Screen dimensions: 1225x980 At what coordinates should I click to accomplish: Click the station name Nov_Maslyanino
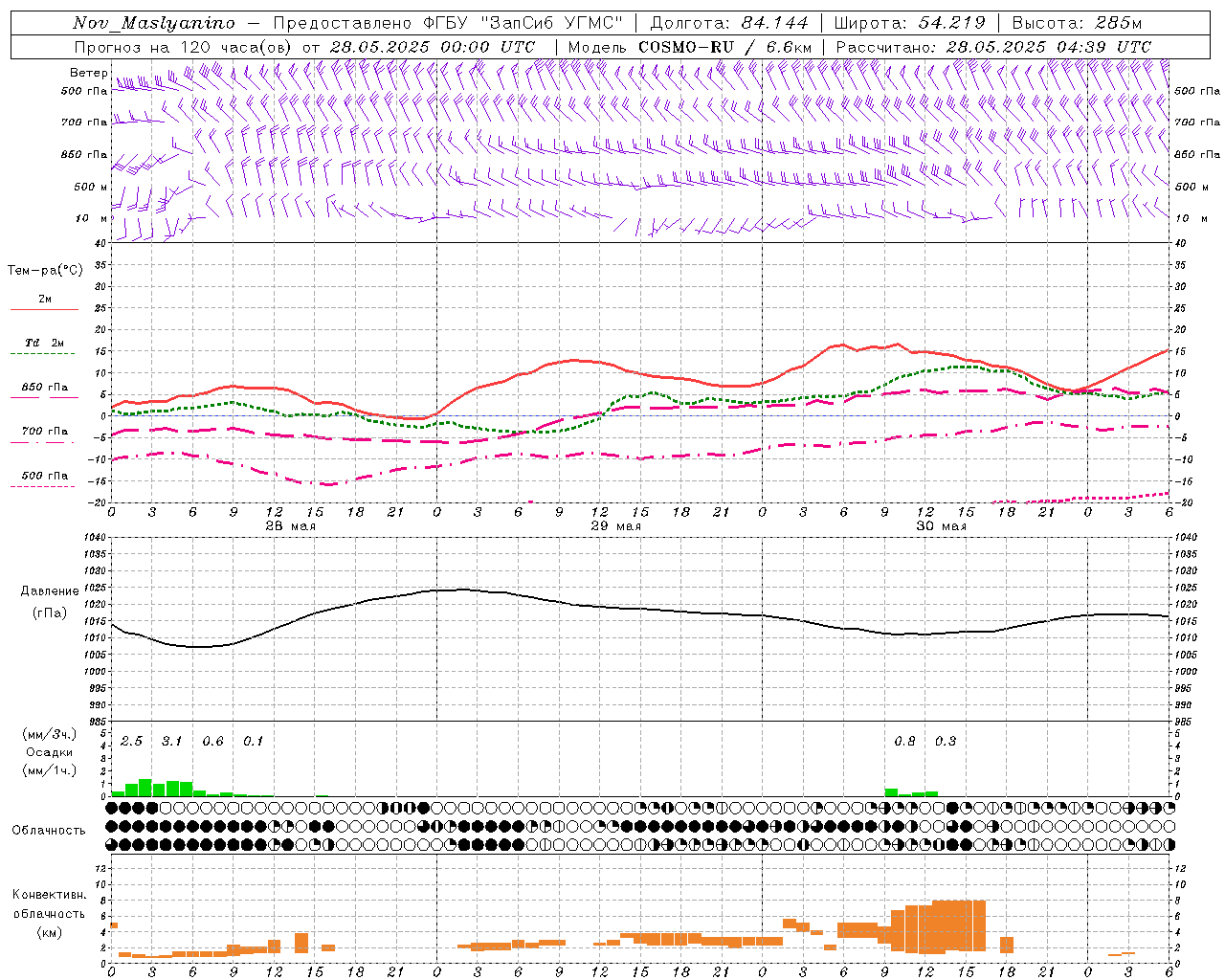154,23
